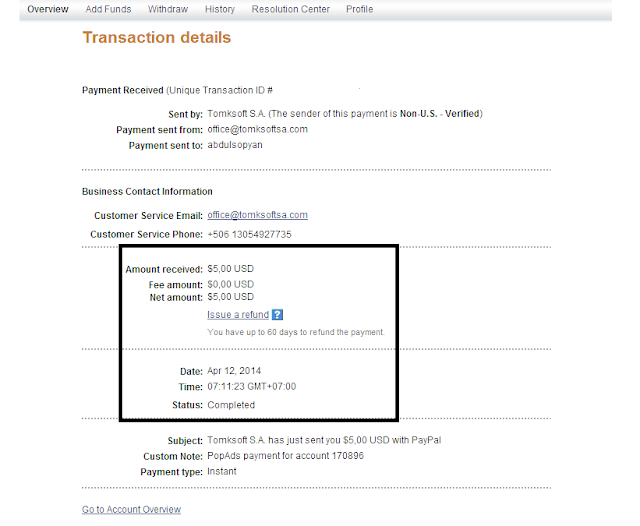Open the History tab
Screen dimensions: 640x526
(x=220, y=9)
